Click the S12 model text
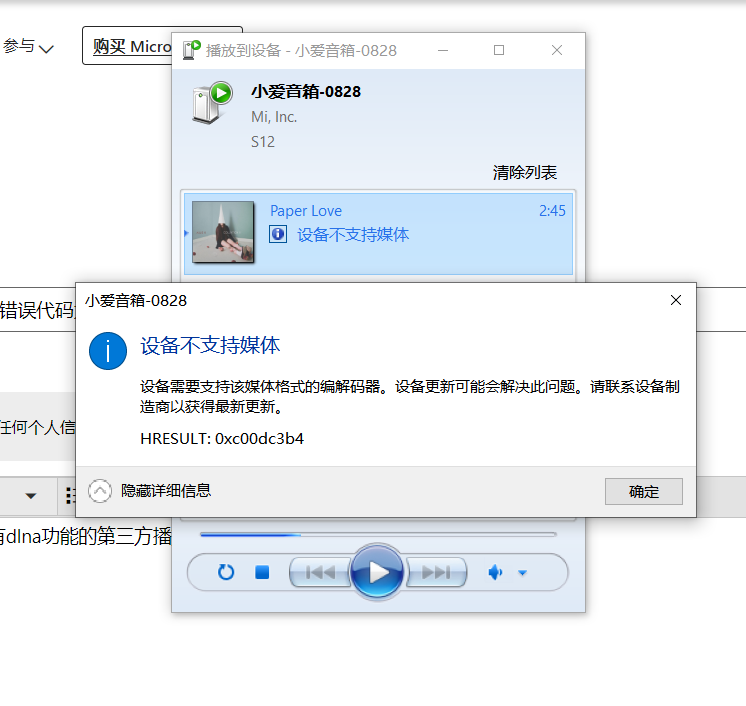Image resolution: width=746 pixels, height=706 pixels. point(263,142)
